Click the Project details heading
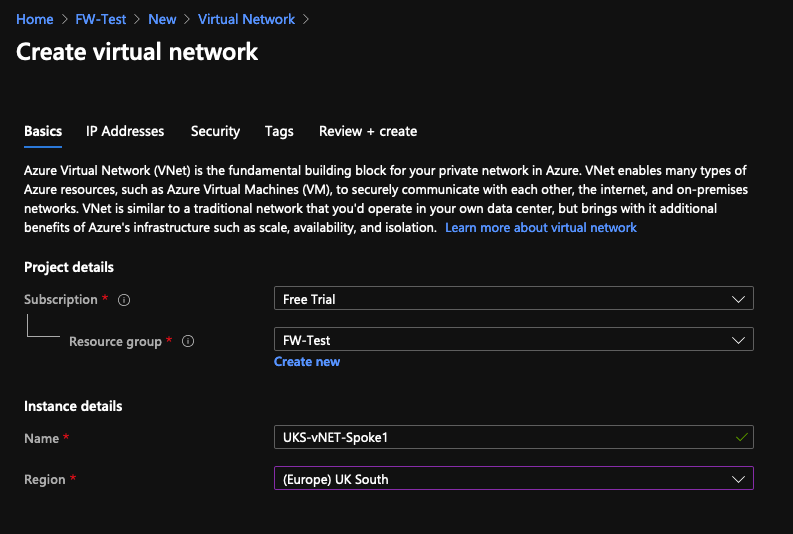 tap(69, 267)
